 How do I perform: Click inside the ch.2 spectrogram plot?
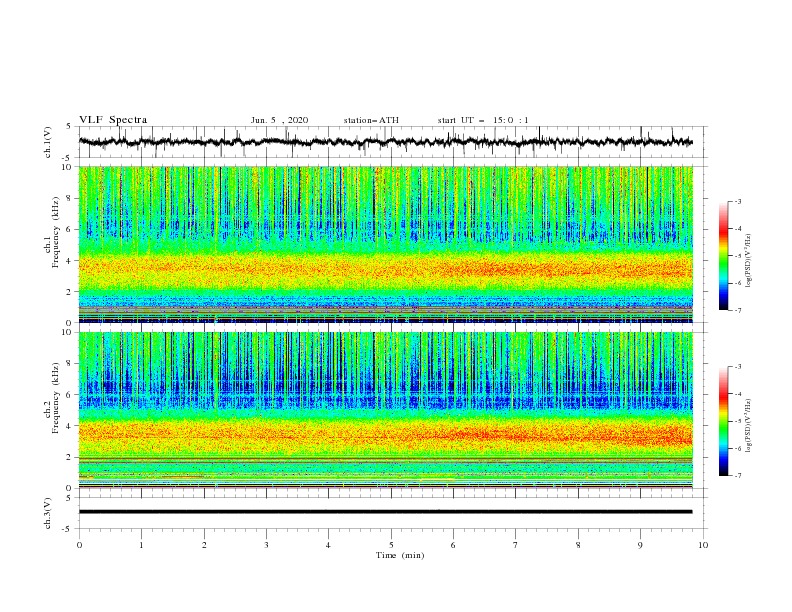pos(386,410)
